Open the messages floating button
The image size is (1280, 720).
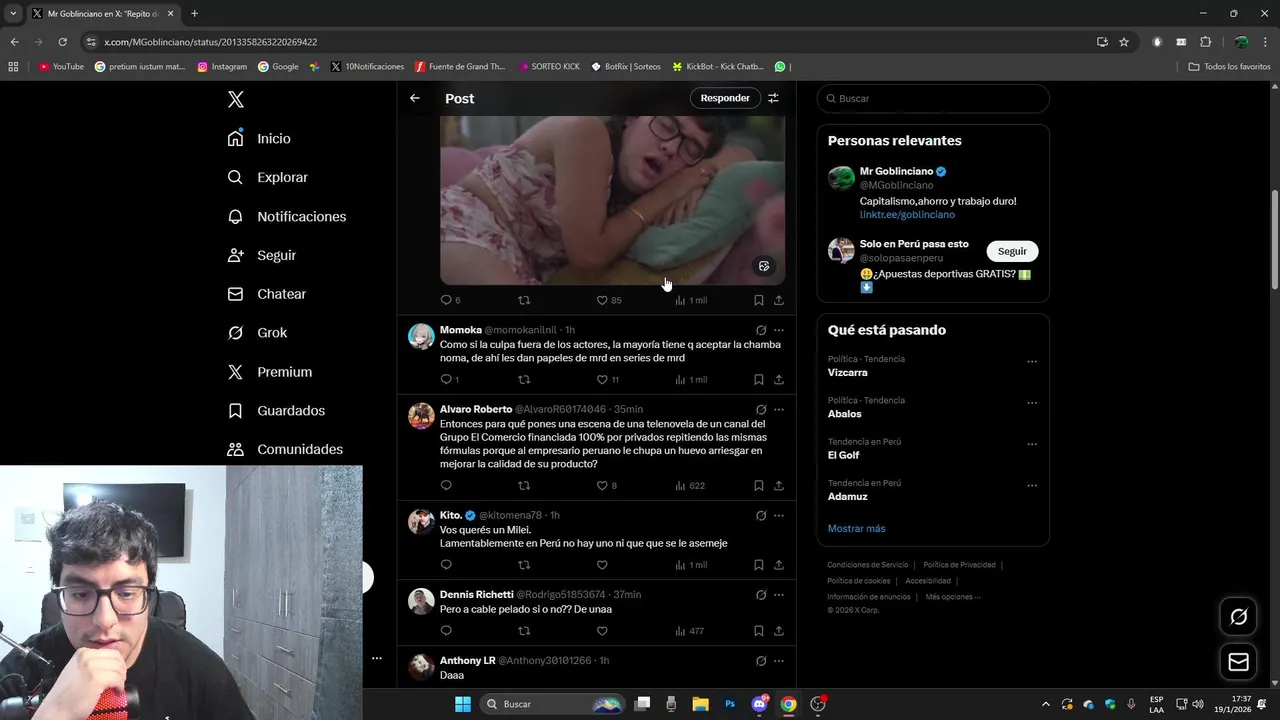click(x=1238, y=662)
